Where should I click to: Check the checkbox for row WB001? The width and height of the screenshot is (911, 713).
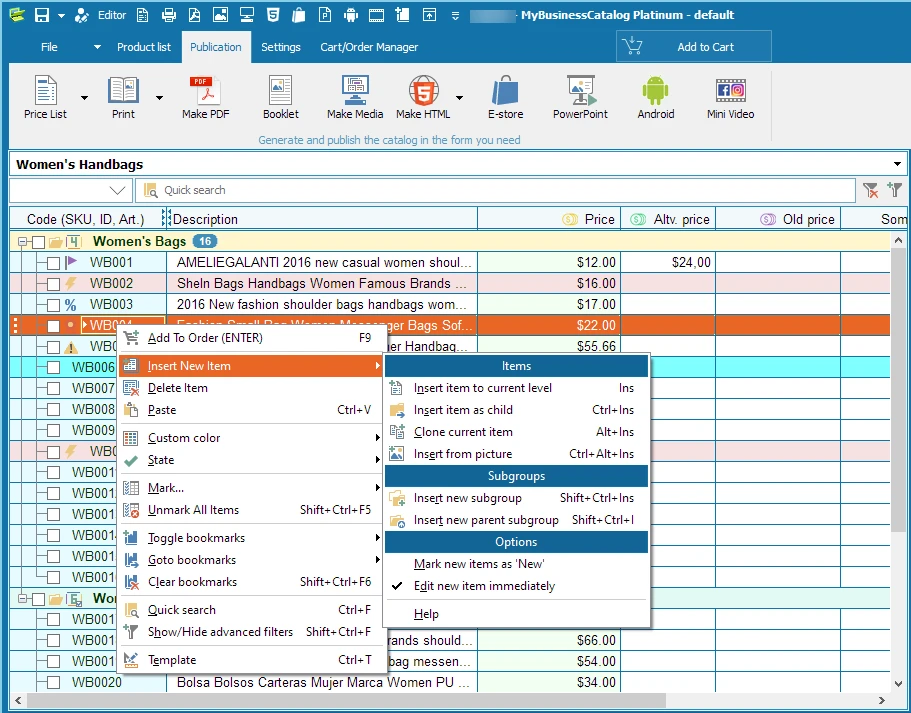tap(53, 263)
